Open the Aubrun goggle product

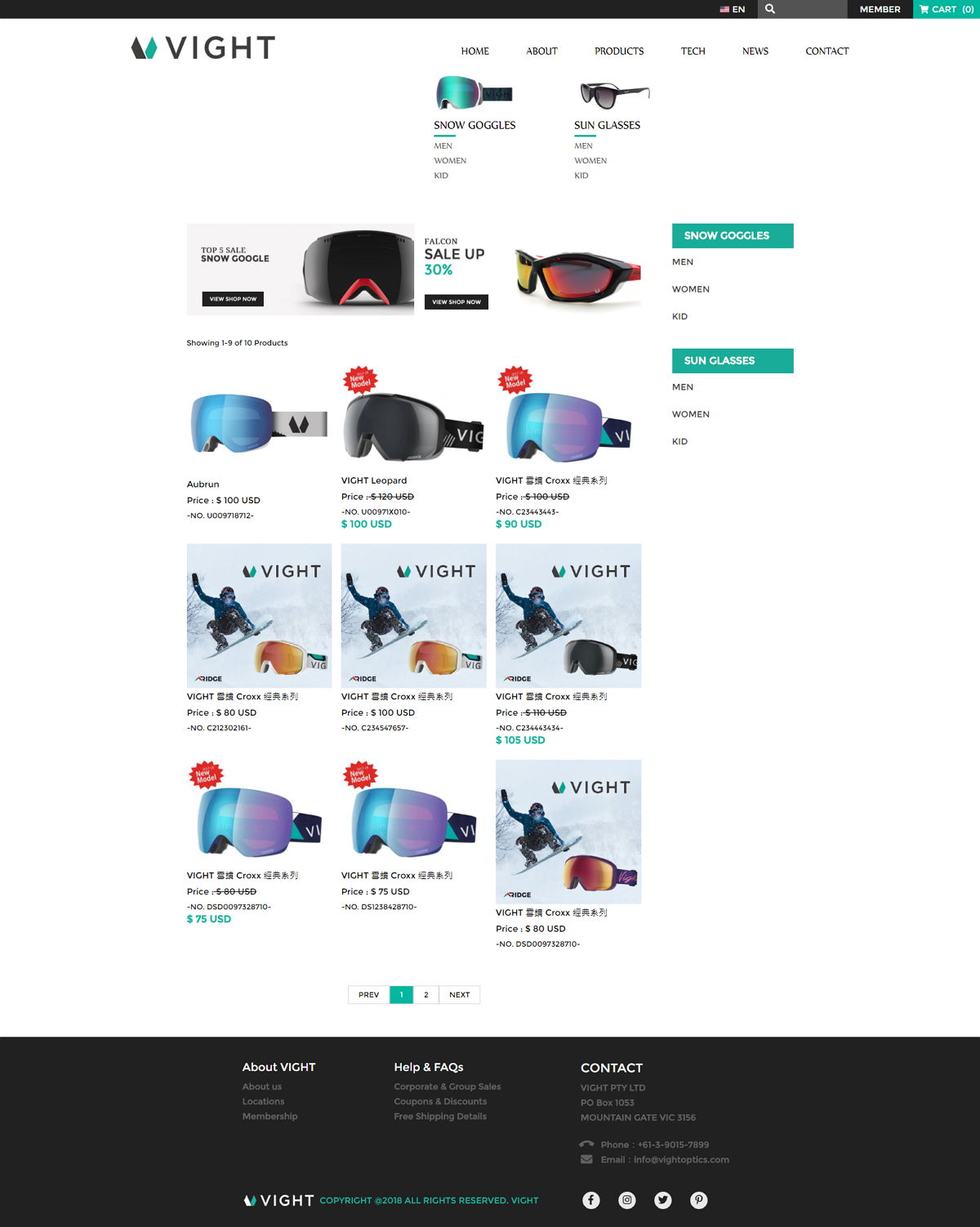(259, 424)
